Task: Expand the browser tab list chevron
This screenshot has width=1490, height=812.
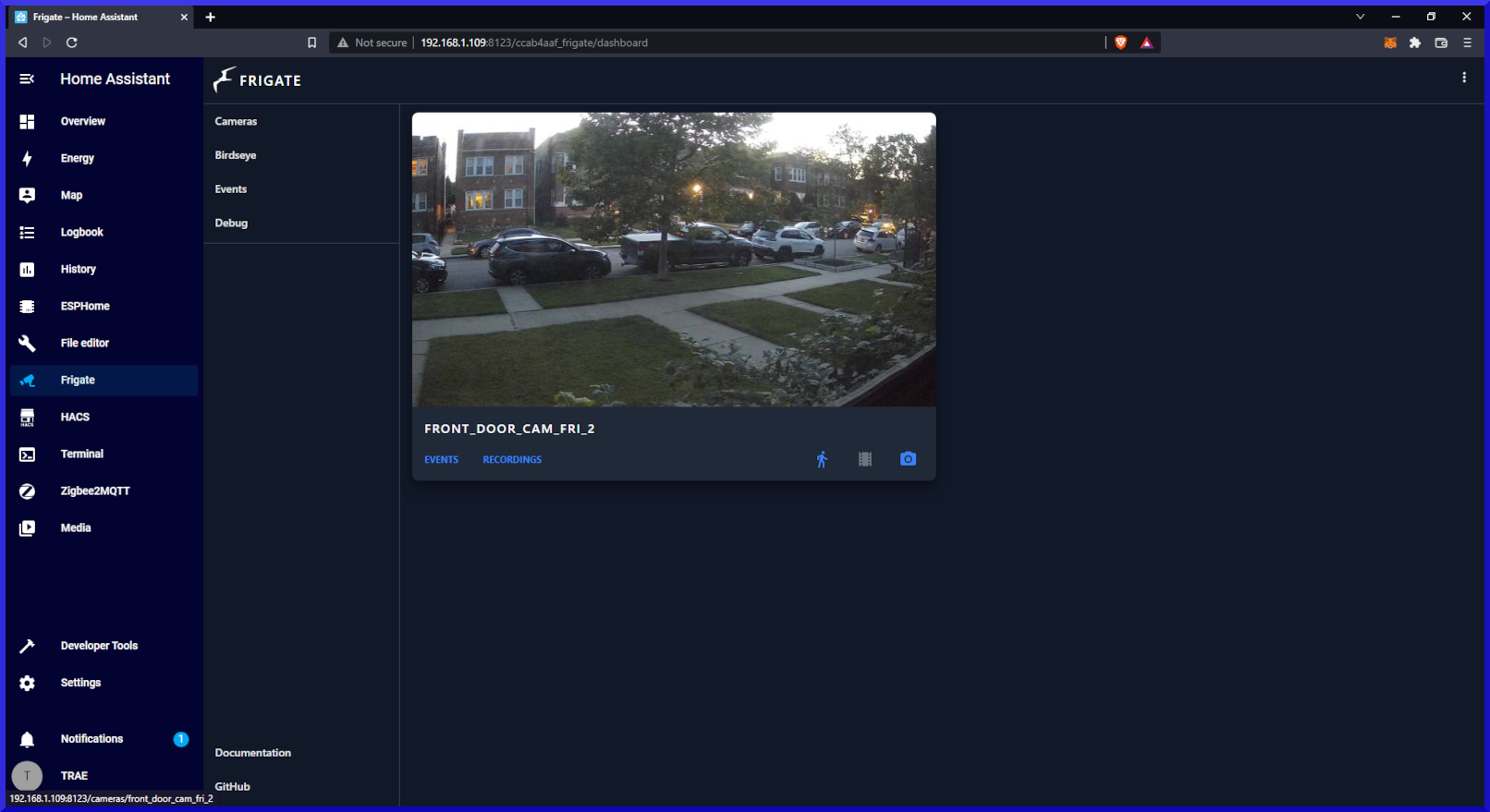Action: [x=1360, y=17]
